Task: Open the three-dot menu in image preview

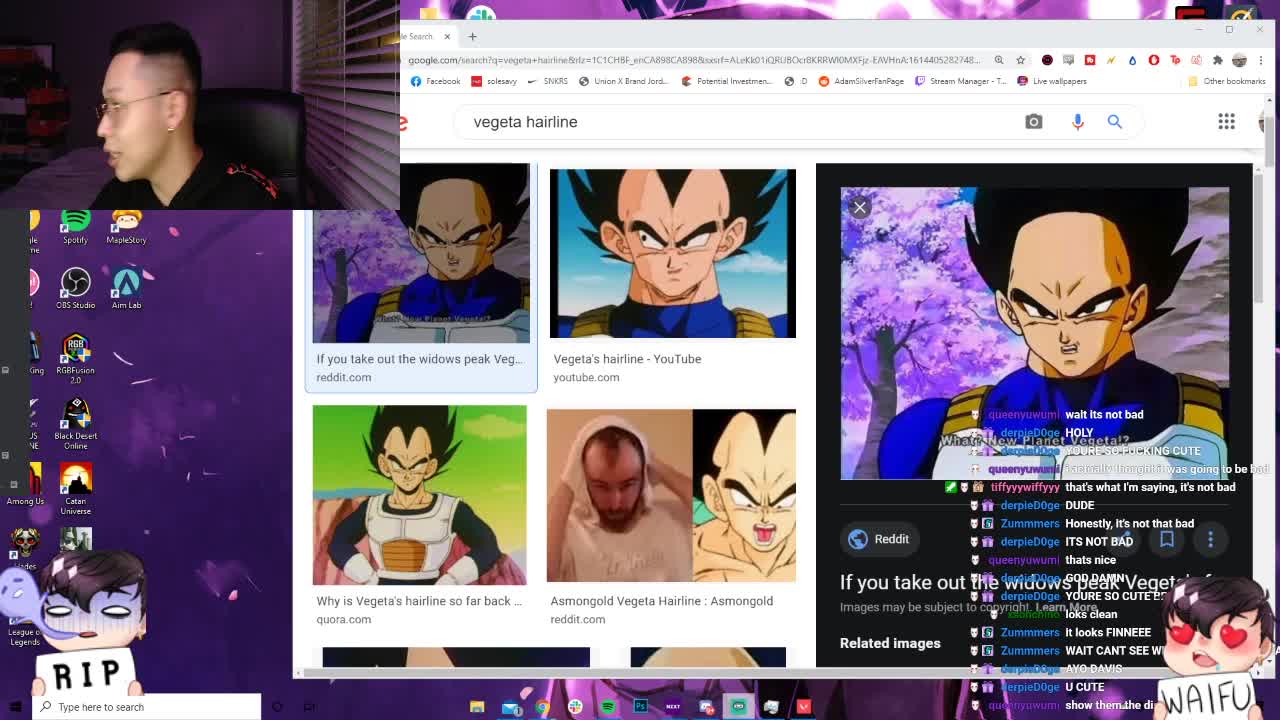Action: click(x=1210, y=540)
